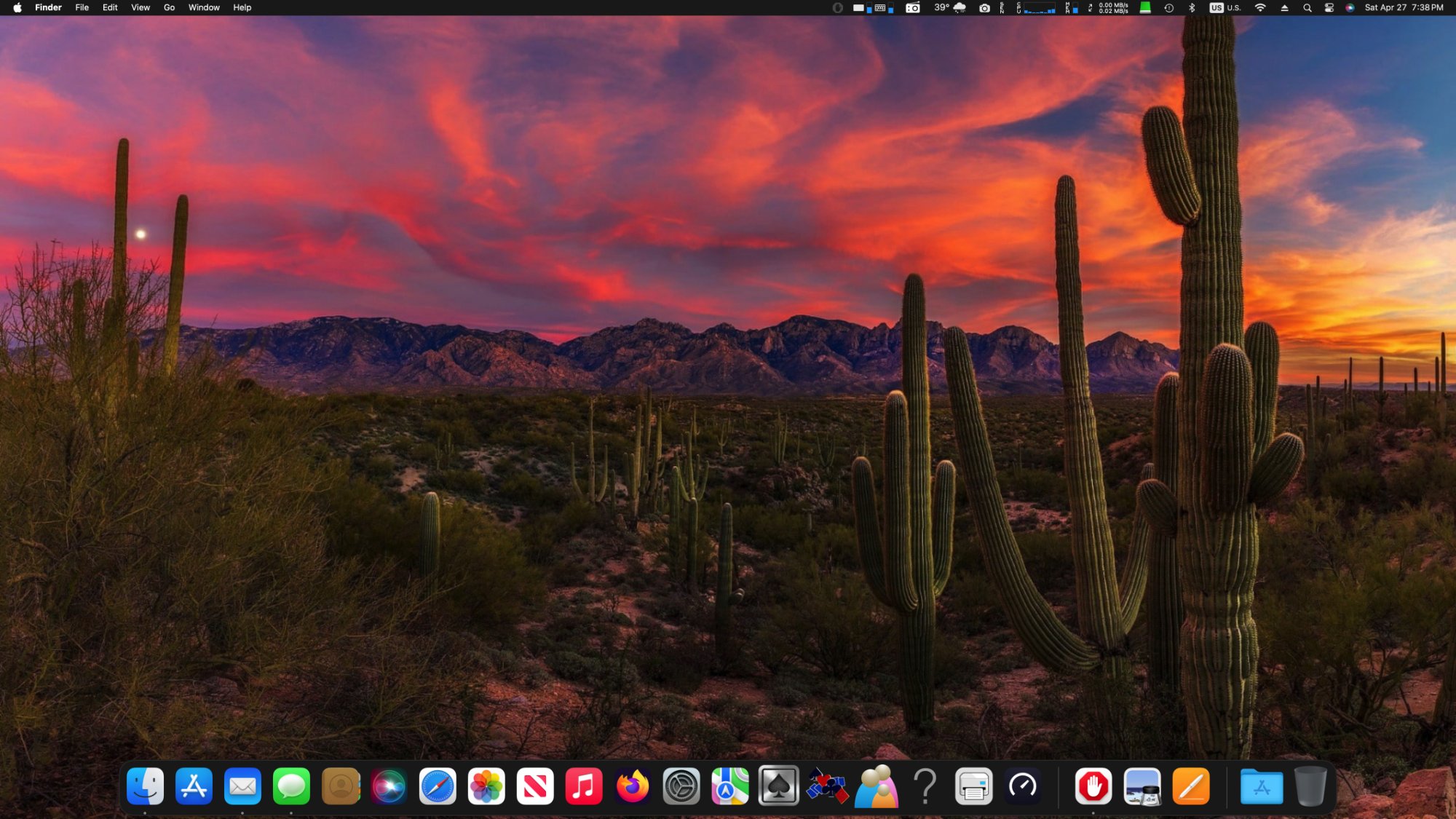Open Messages from the Dock
This screenshot has height=819, width=1456.
pos(291,786)
